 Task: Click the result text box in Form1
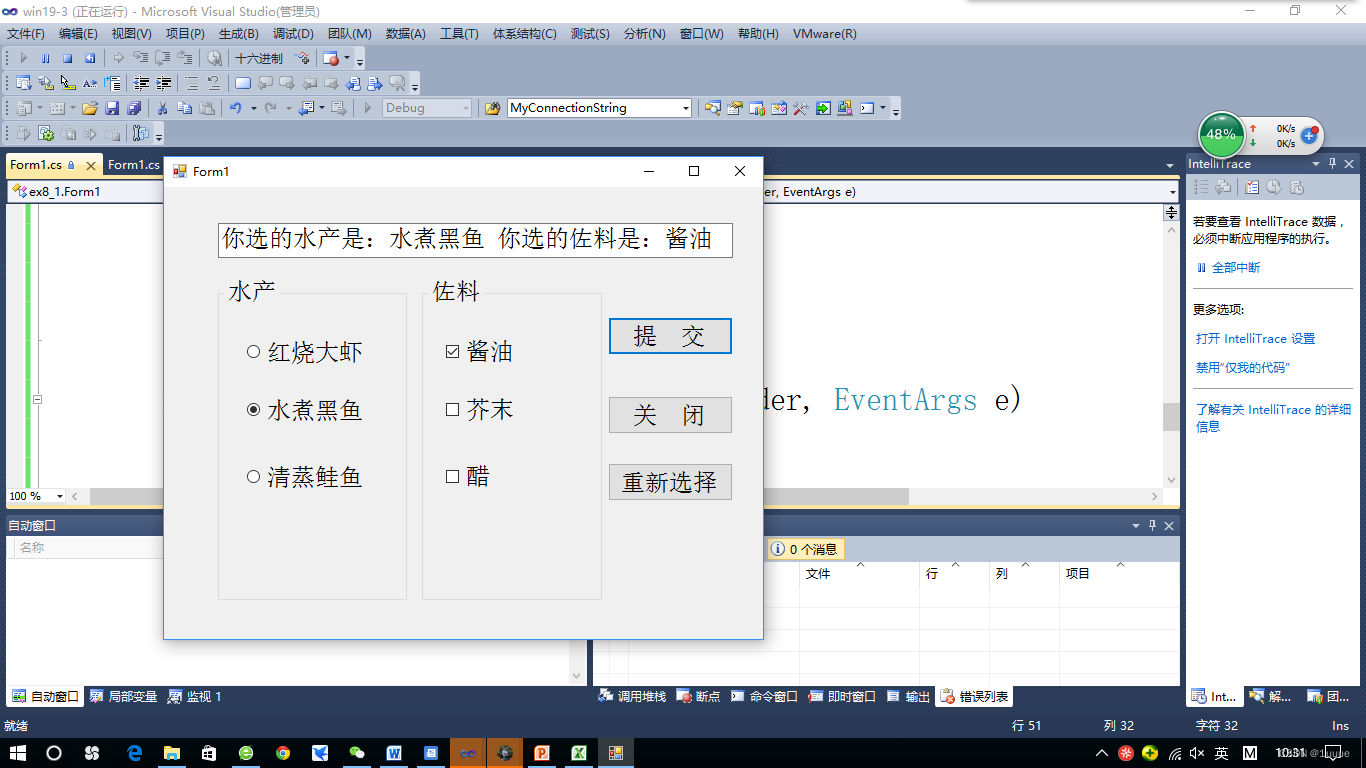click(475, 240)
